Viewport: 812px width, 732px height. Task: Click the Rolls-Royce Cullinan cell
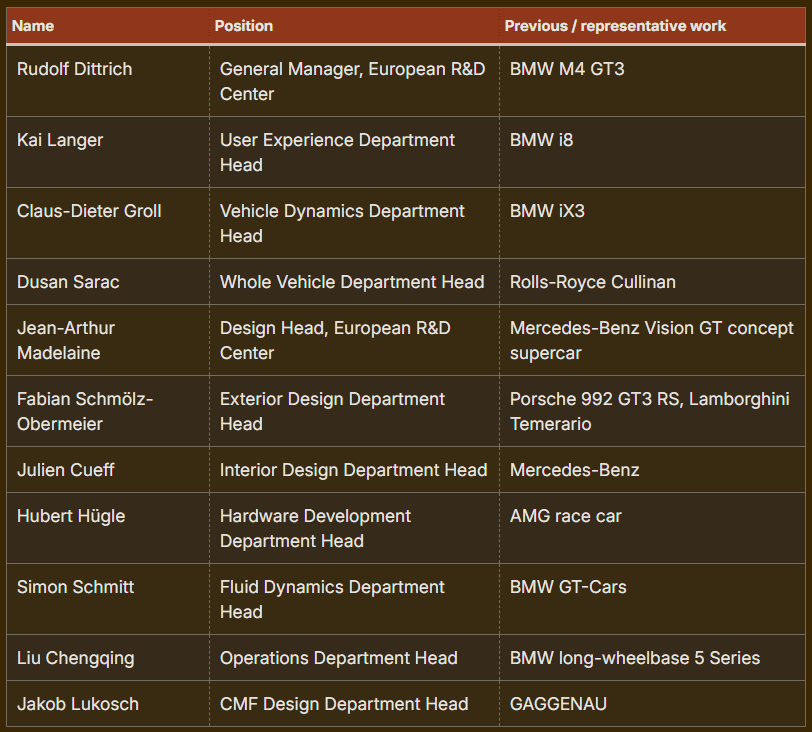(652, 282)
